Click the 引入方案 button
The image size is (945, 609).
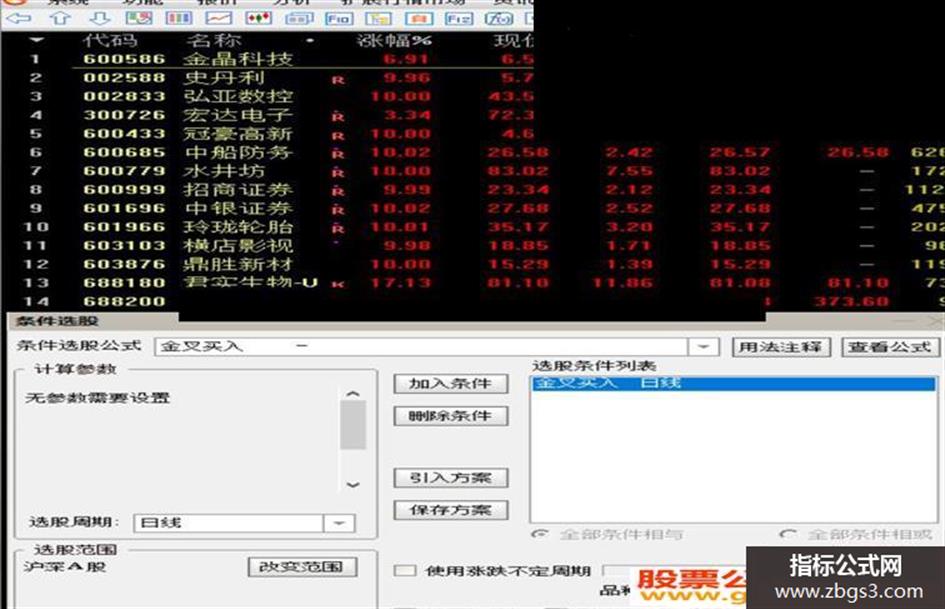(451, 478)
